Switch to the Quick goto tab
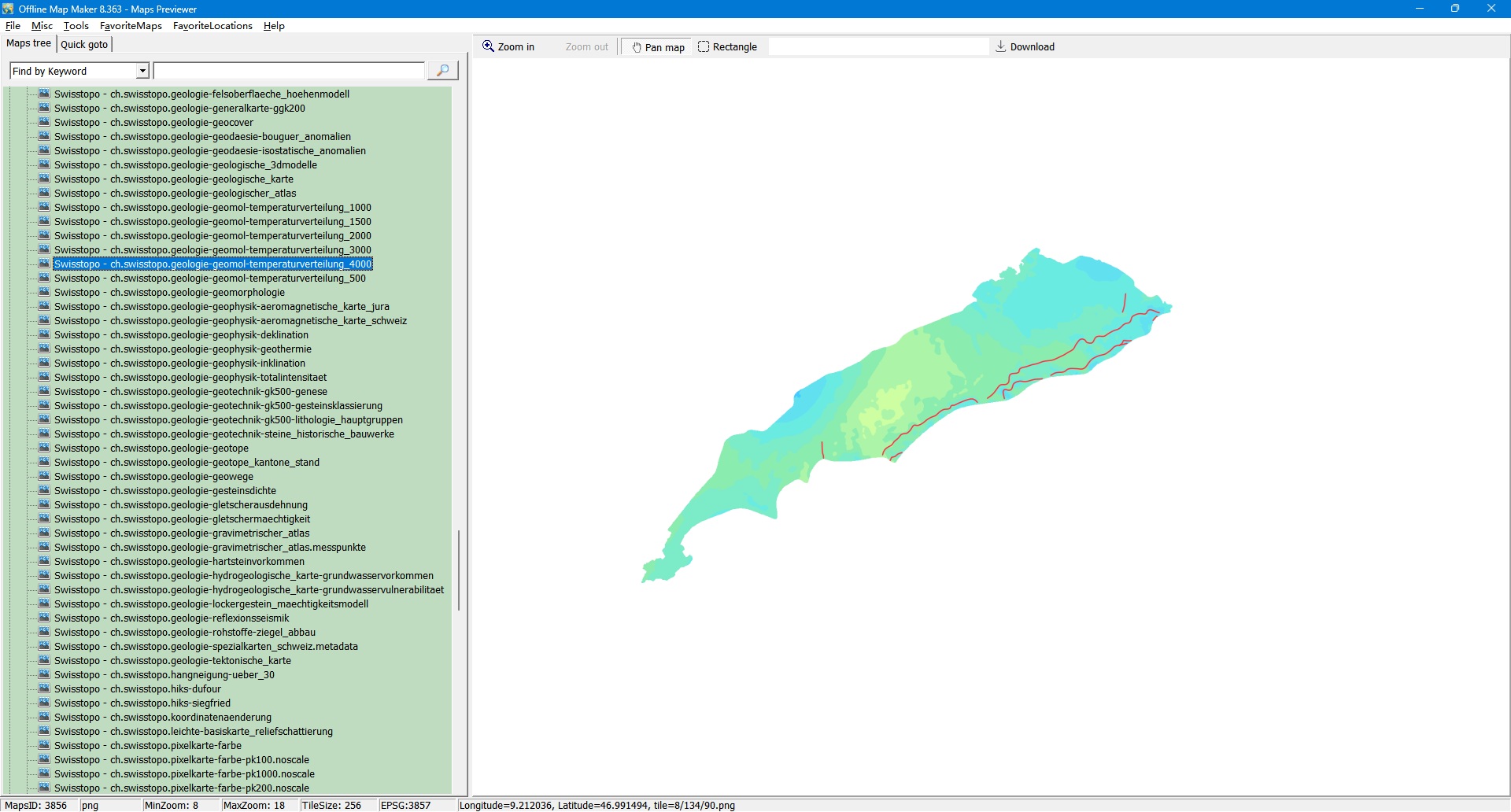This screenshot has height=812, width=1511. point(84,45)
